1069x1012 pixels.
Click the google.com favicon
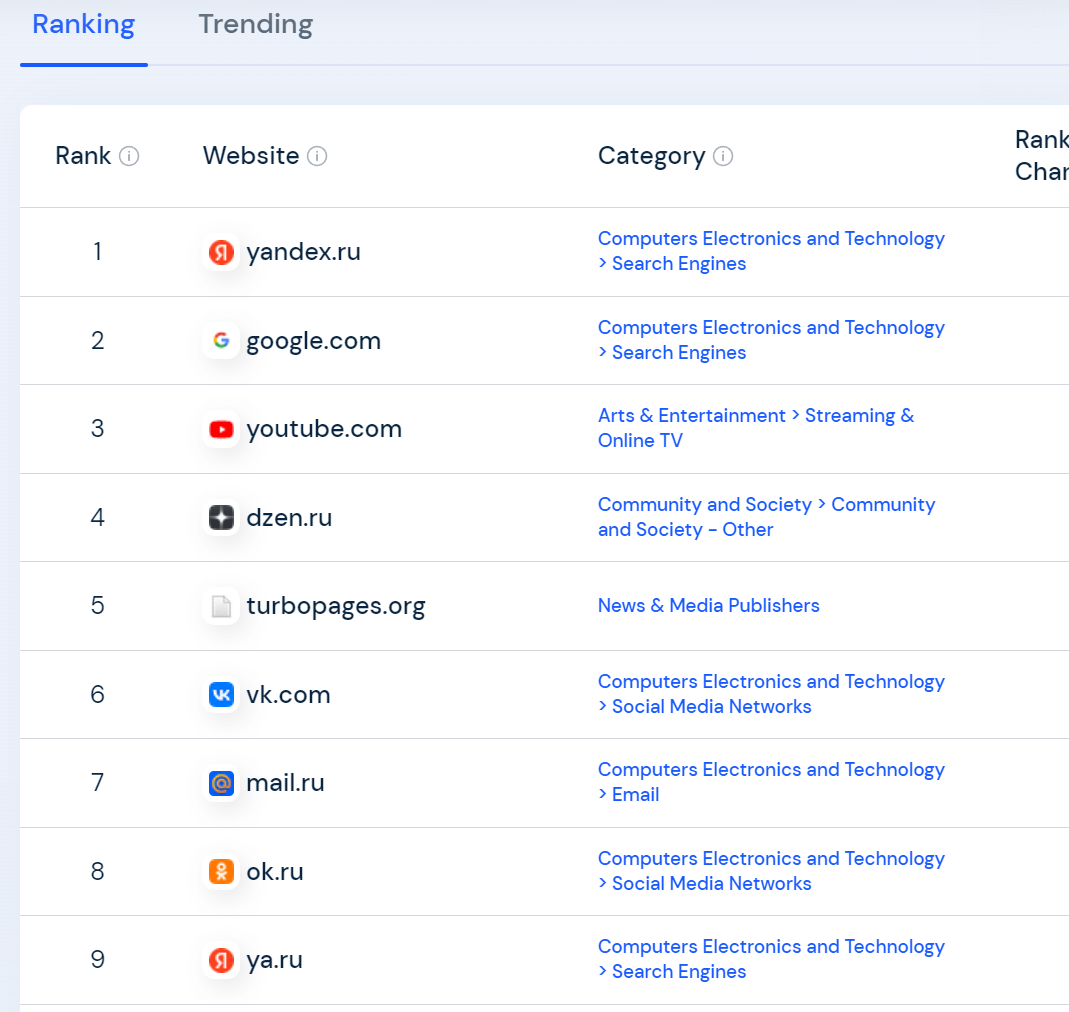click(222, 340)
